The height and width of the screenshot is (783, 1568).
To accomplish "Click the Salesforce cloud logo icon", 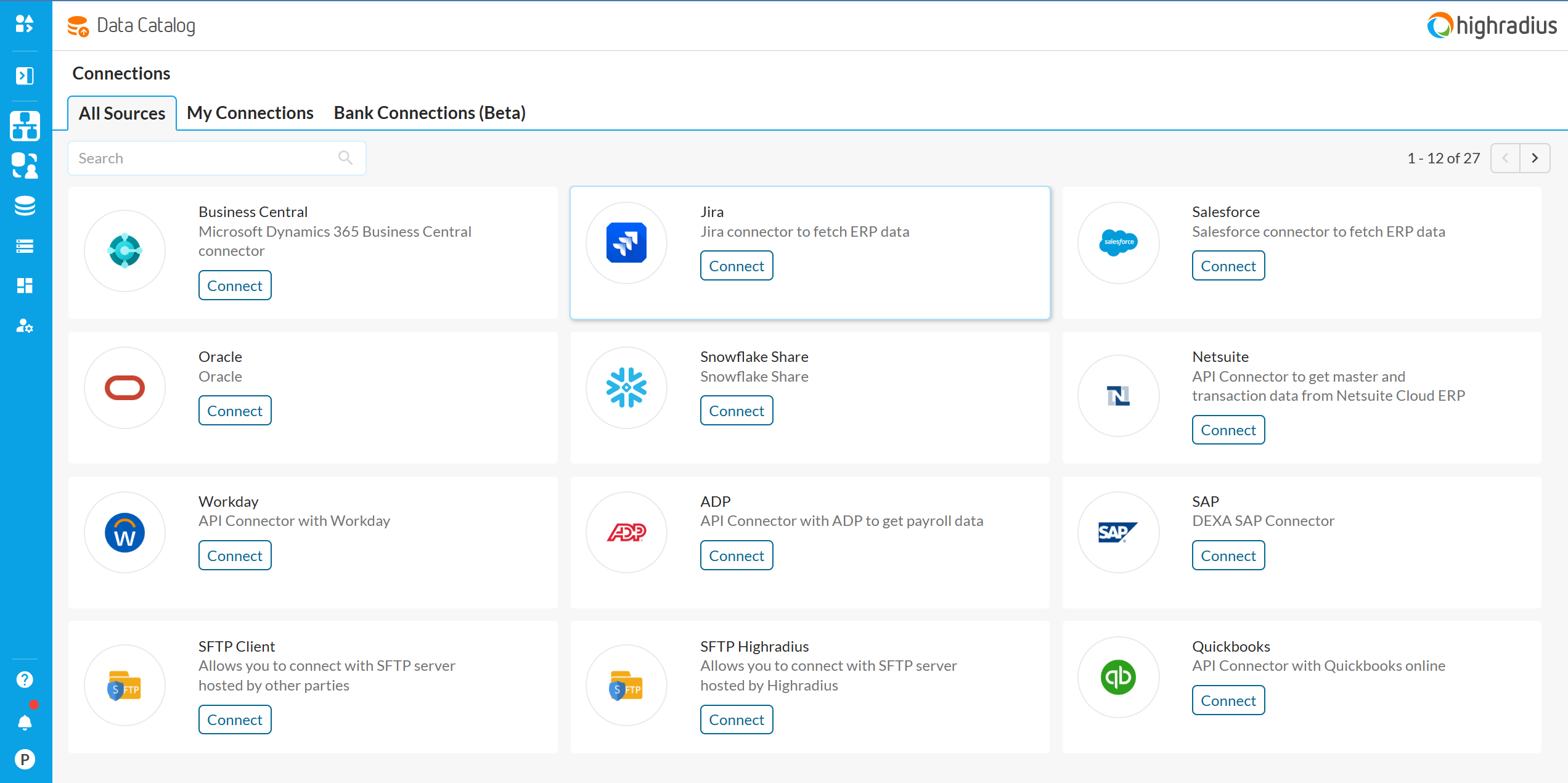I will [x=1118, y=243].
